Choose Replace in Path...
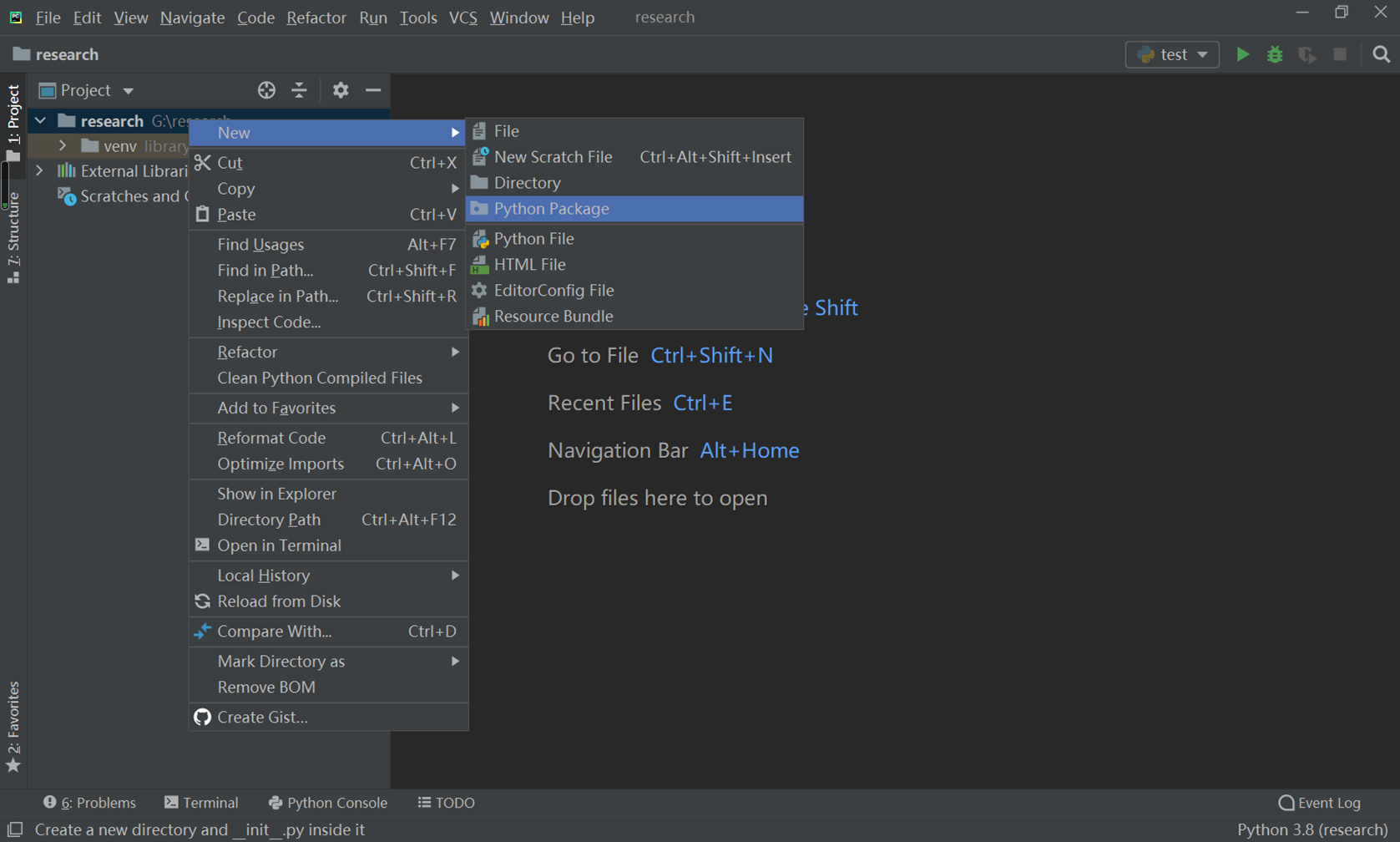The height and width of the screenshot is (842, 1400). (328, 297)
